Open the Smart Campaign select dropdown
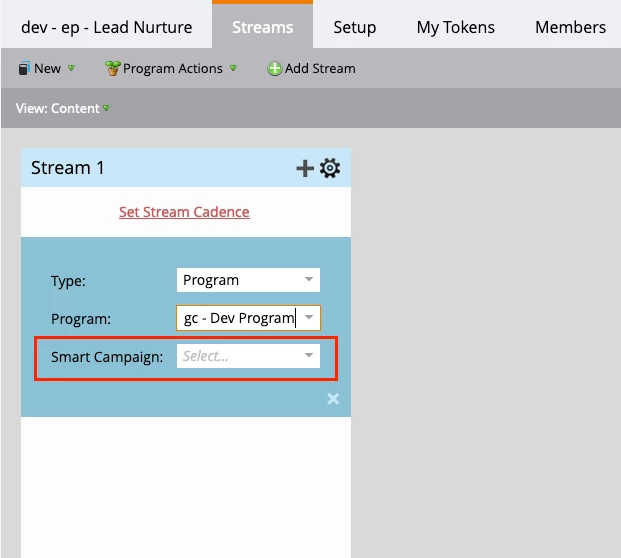621x558 pixels. 248,356
